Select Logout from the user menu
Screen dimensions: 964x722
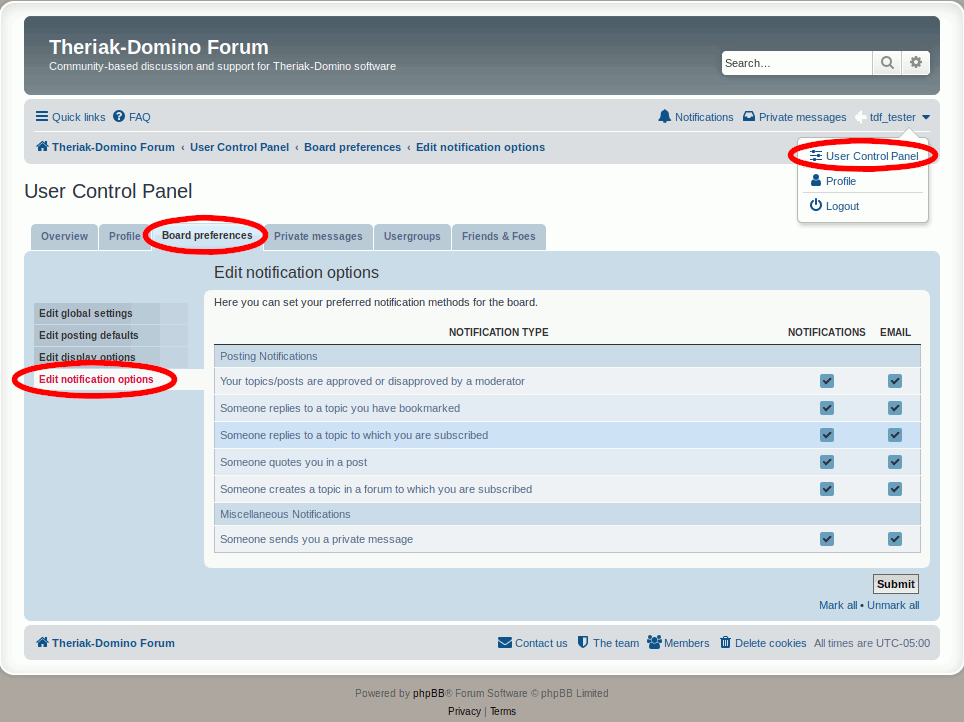pyautogui.click(x=842, y=206)
